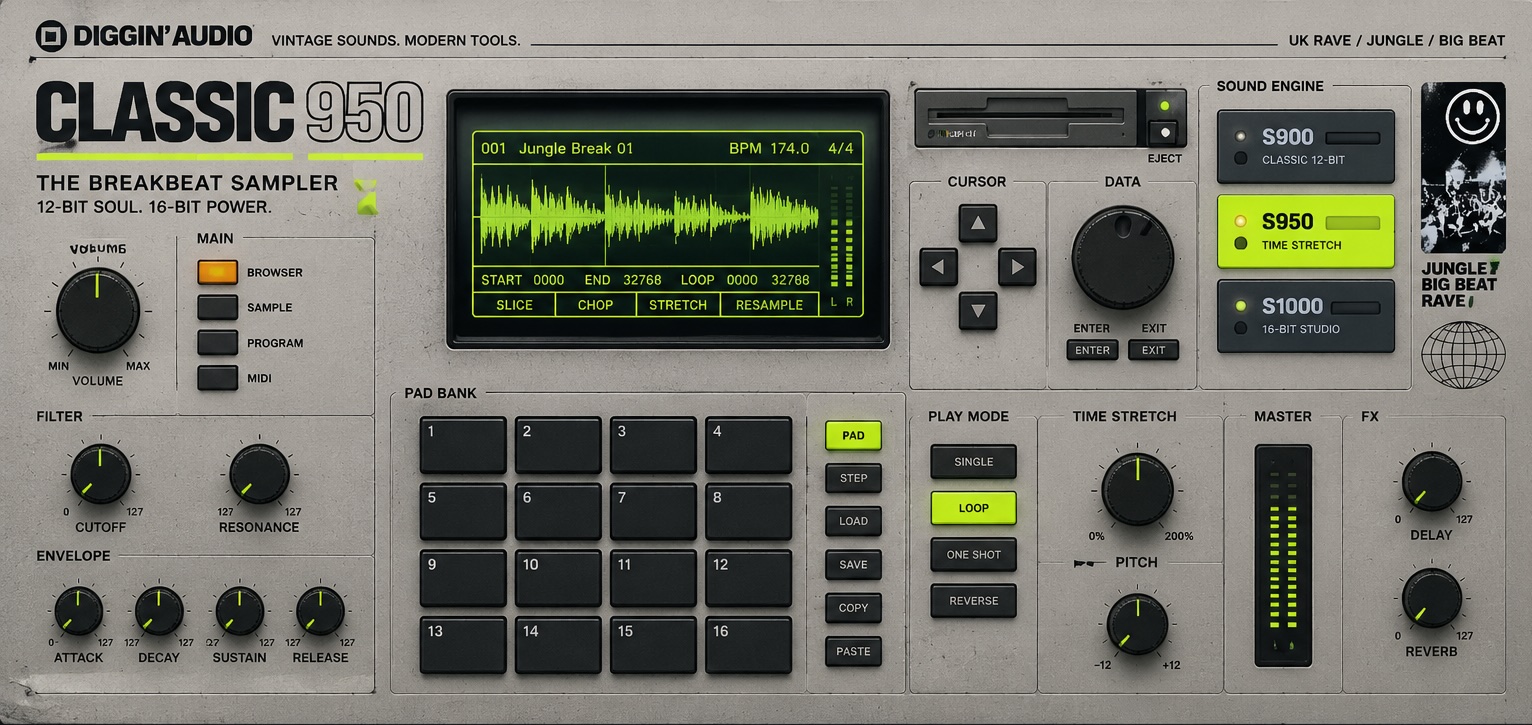Screen dimensions: 1532x725
Task: Open the Browser page in Main
Action: [217, 272]
